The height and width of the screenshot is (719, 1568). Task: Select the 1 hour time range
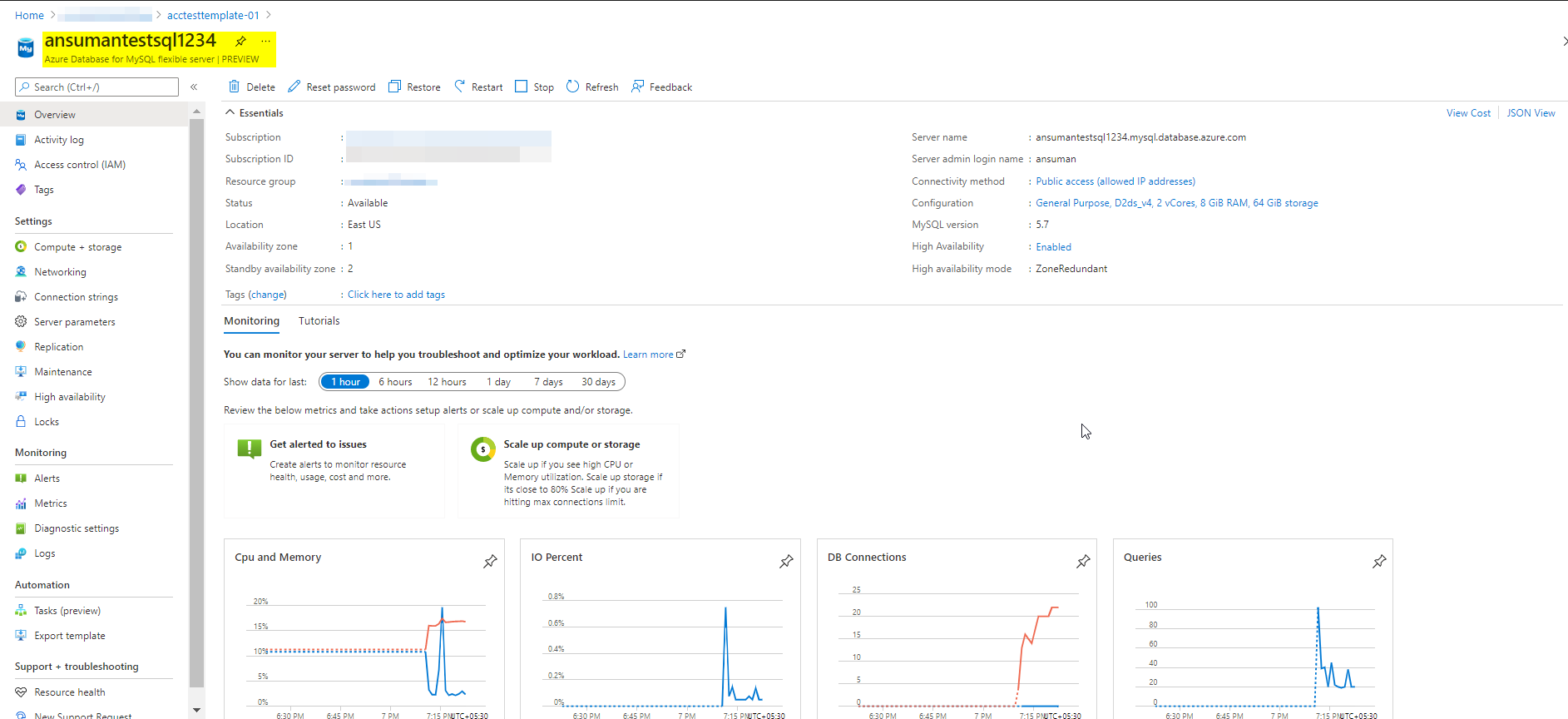(x=345, y=382)
